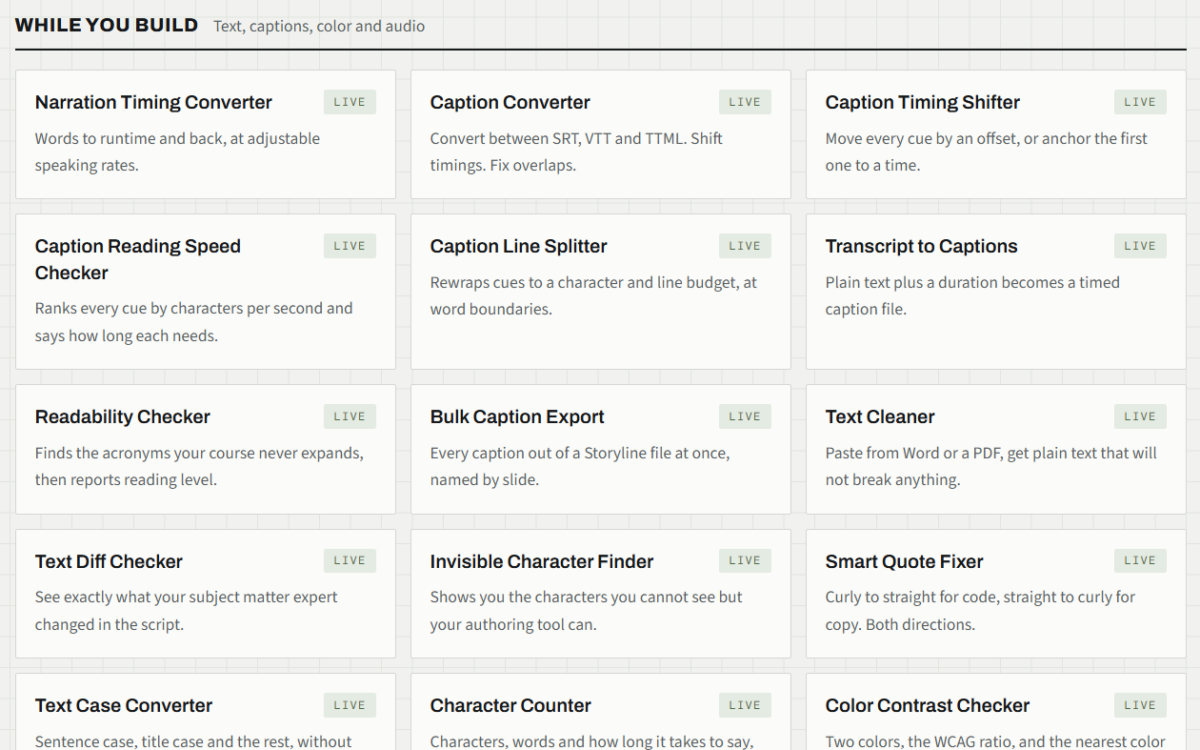The width and height of the screenshot is (1200, 750).
Task: Click LIVE badge on Caption Line Splitter
Action: pyautogui.click(x=745, y=246)
